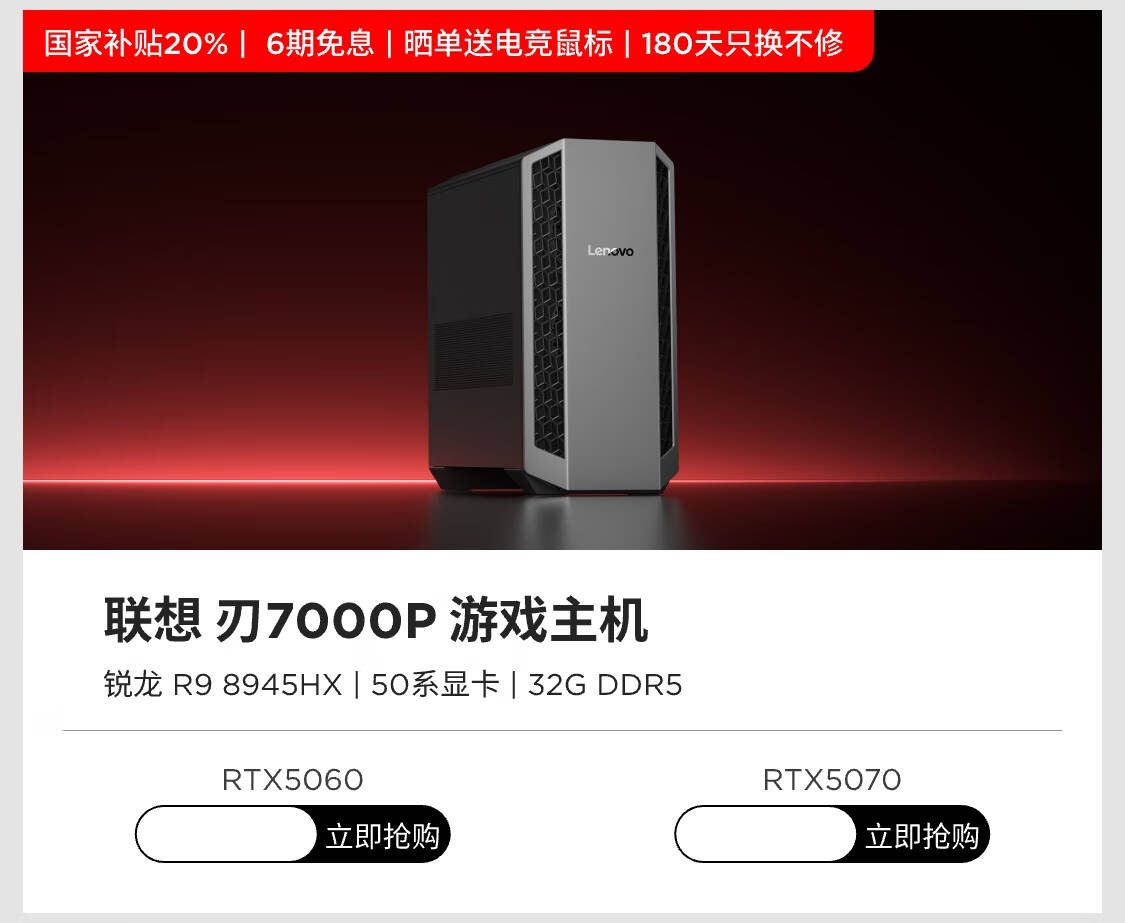
Task: Open the 国家补贴20% promotion text
Action: click(136, 43)
